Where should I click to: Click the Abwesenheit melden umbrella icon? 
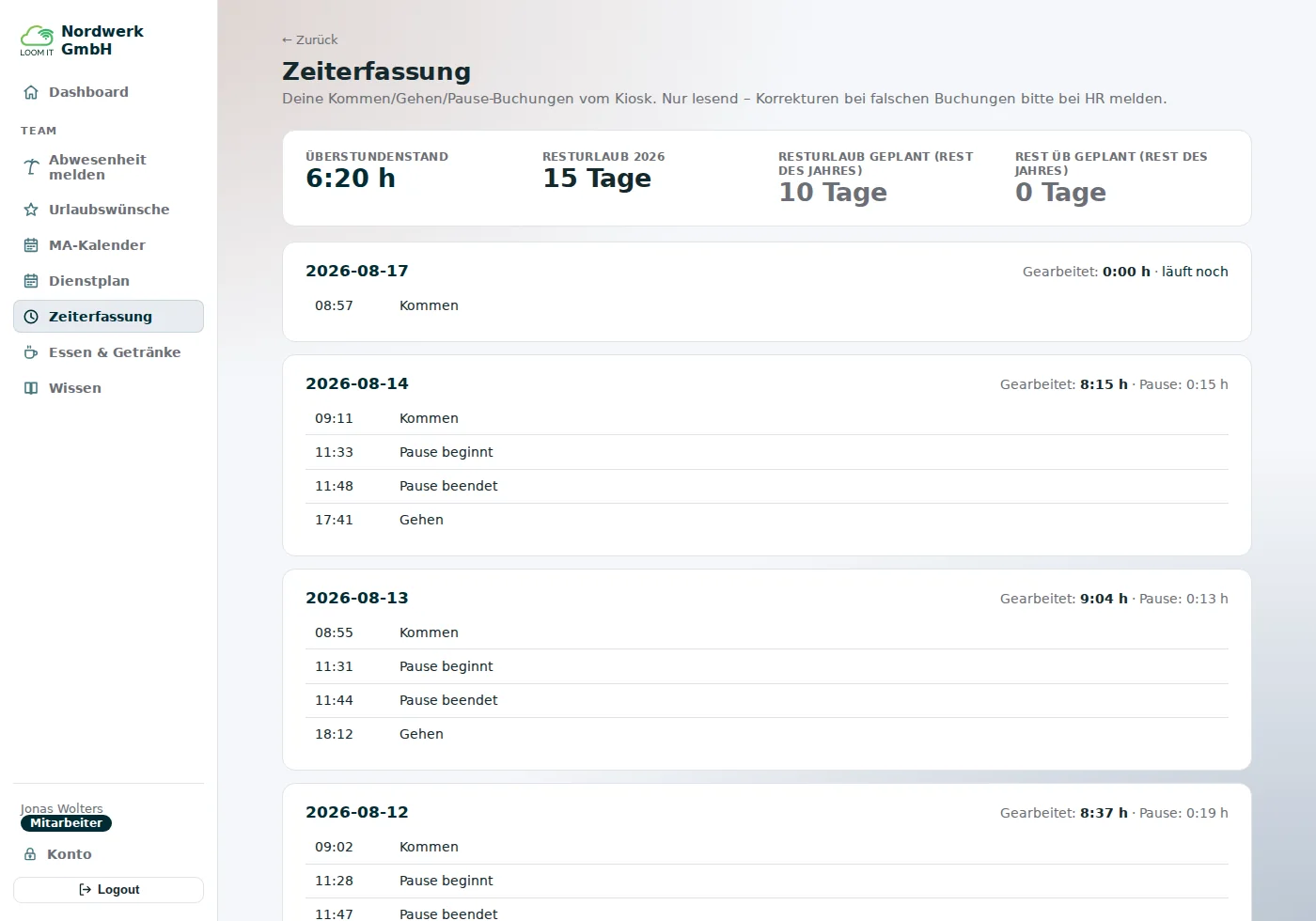click(31, 167)
